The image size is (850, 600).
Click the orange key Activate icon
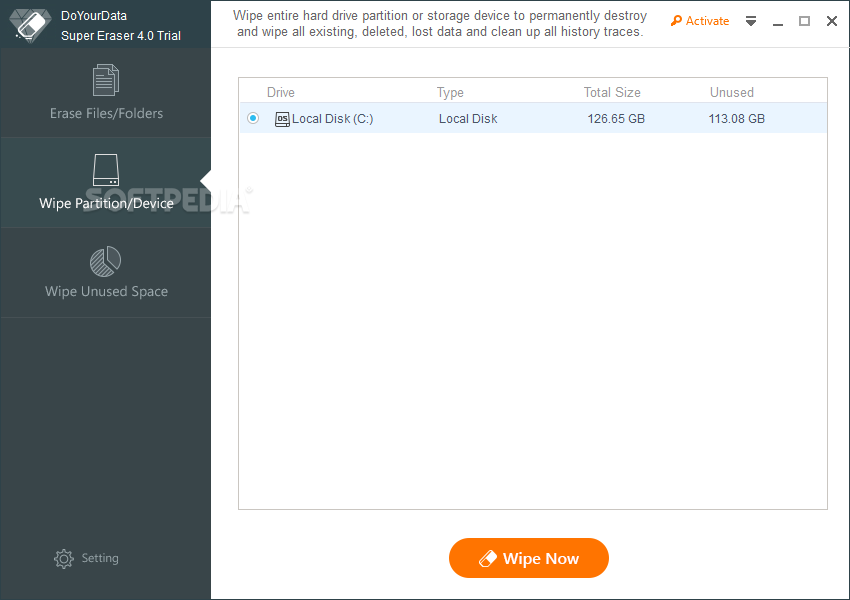tap(676, 21)
